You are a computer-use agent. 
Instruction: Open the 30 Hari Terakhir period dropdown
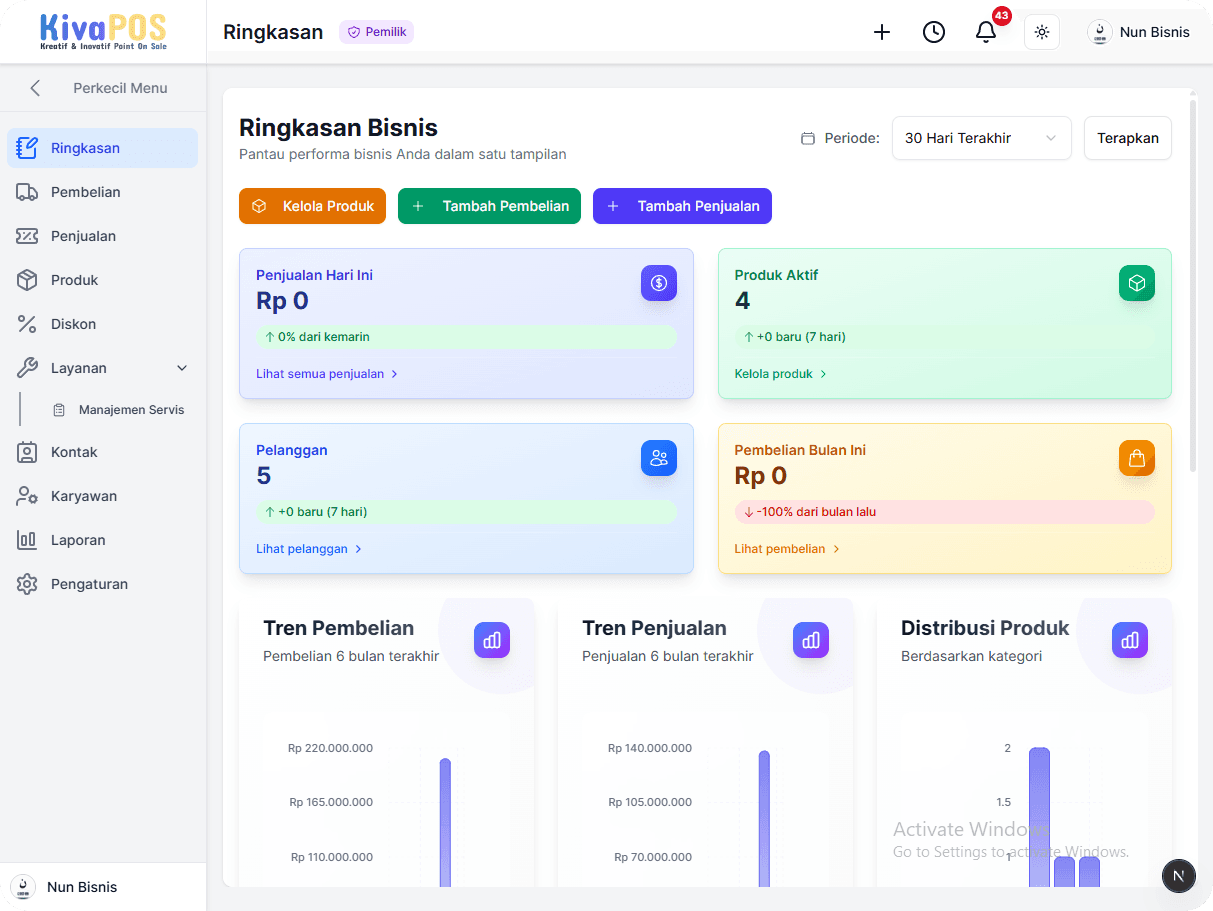[981, 138]
